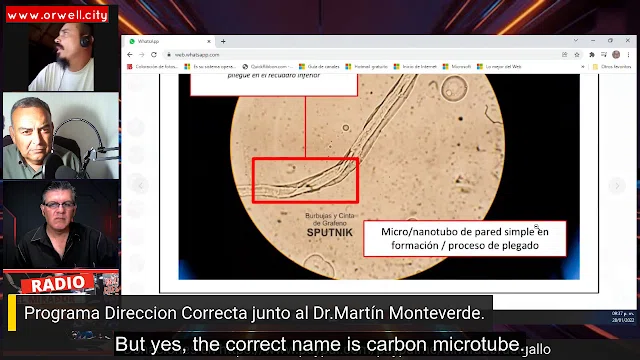Open the Chrome three-dot menu

[x=628, y=55]
